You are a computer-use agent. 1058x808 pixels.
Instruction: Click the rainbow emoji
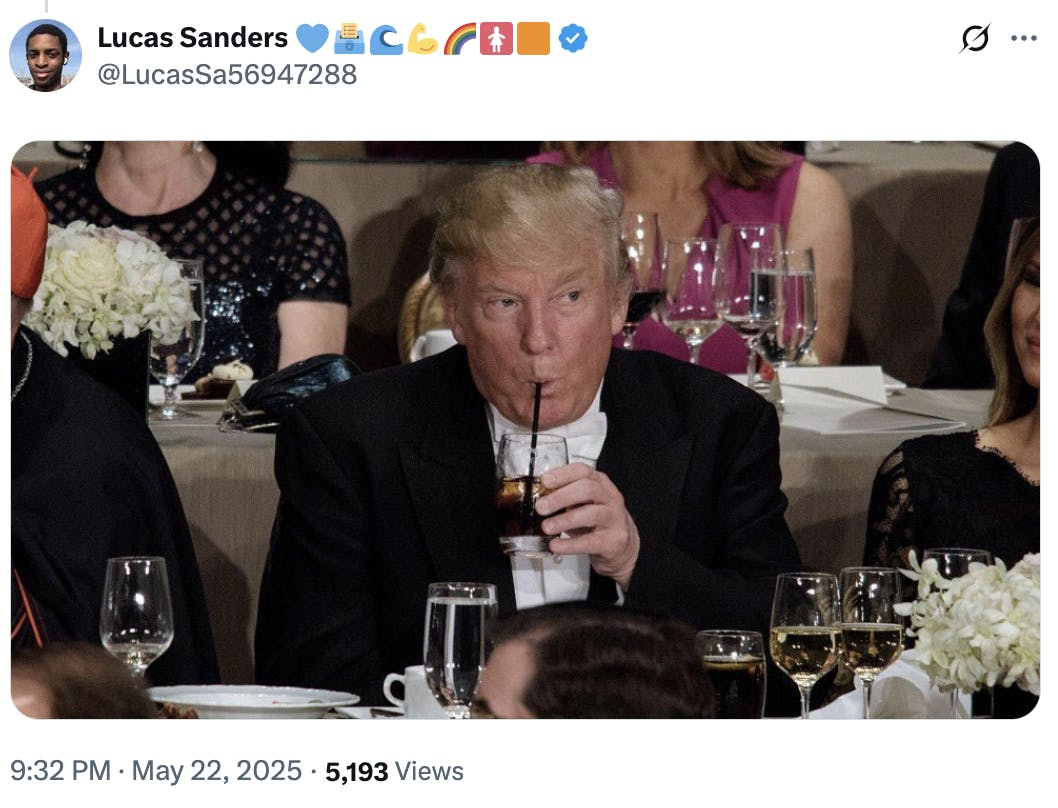pyautogui.click(x=460, y=39)
